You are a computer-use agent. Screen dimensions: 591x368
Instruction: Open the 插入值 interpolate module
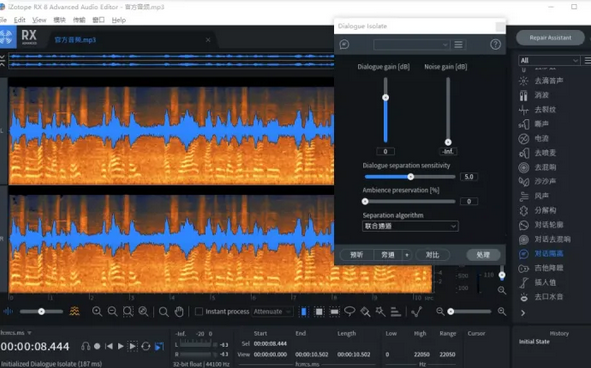click(x=538, y=282)
